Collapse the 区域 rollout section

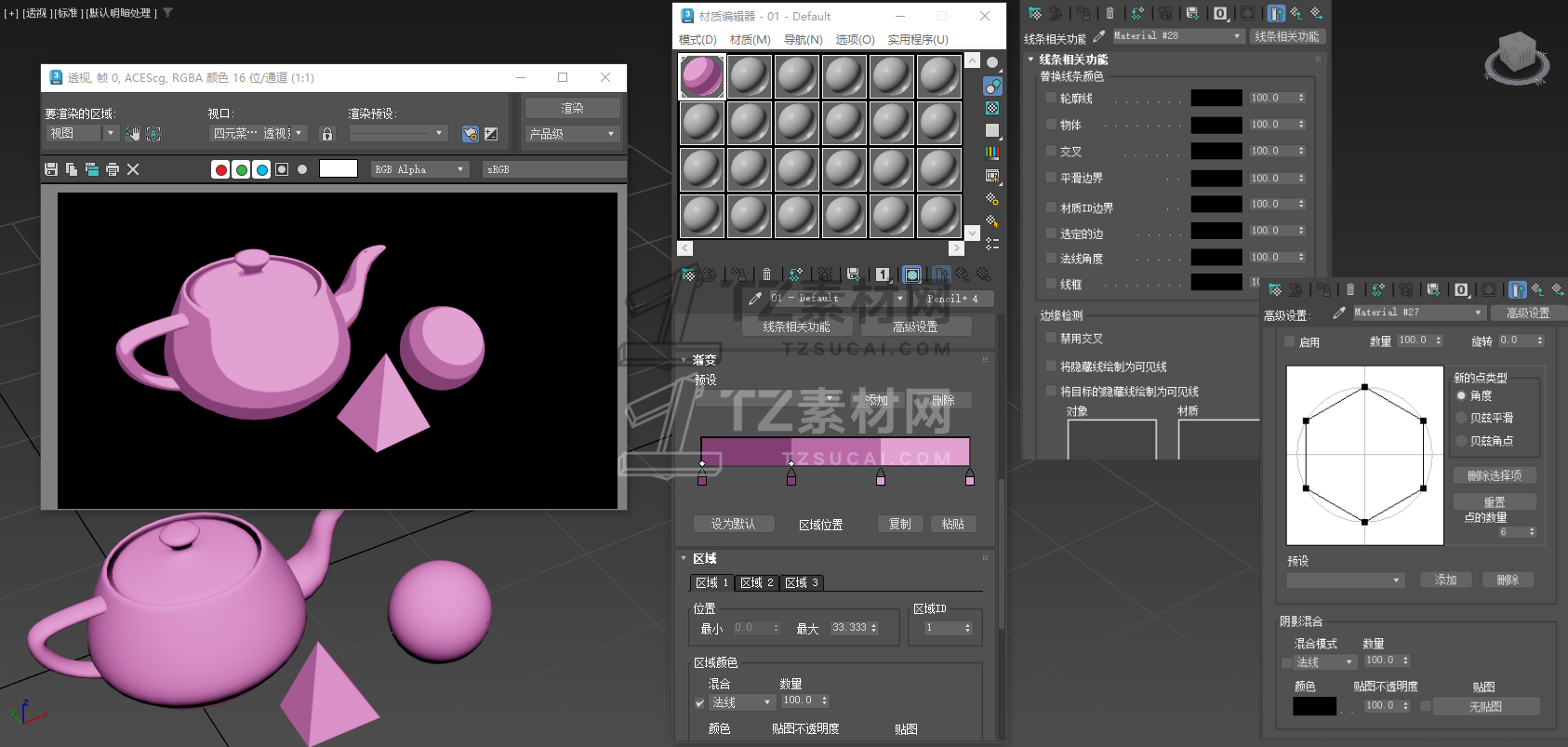point(684,558)
